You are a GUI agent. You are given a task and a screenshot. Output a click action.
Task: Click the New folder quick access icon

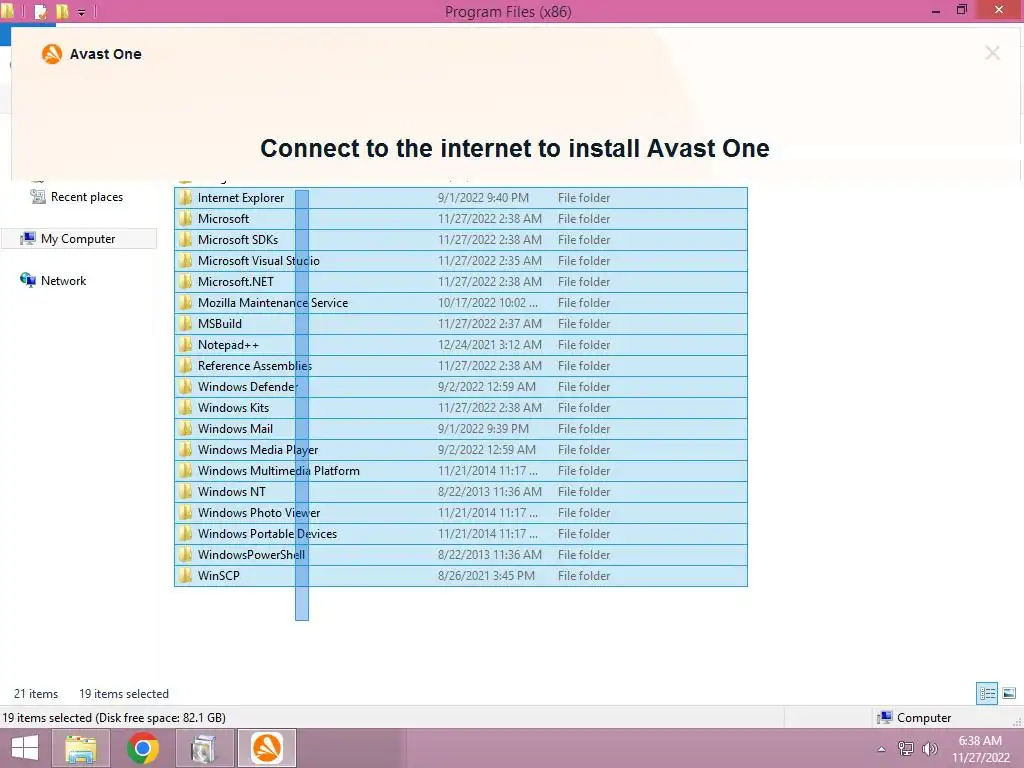(x=62, y=11)
